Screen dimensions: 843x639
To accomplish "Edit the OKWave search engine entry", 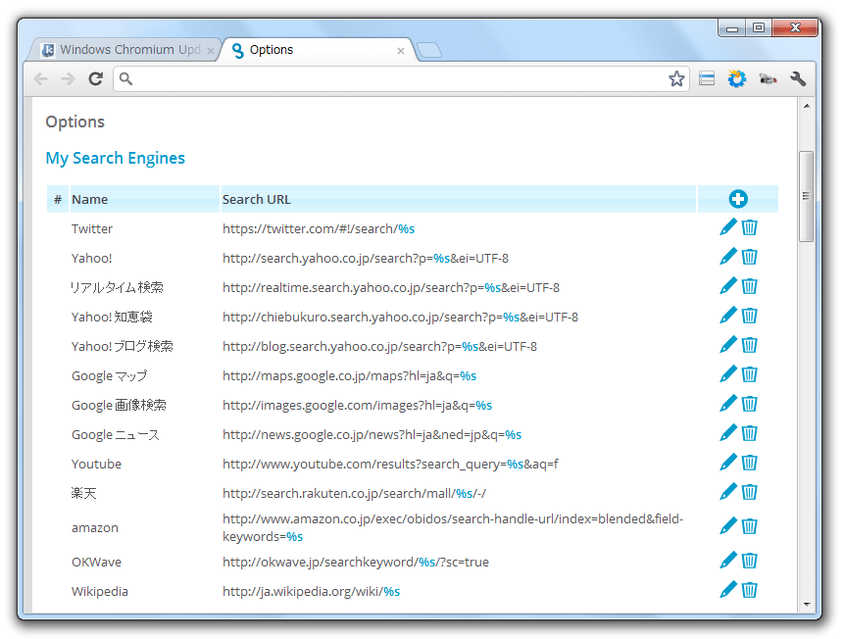I will tap(728, 561).
